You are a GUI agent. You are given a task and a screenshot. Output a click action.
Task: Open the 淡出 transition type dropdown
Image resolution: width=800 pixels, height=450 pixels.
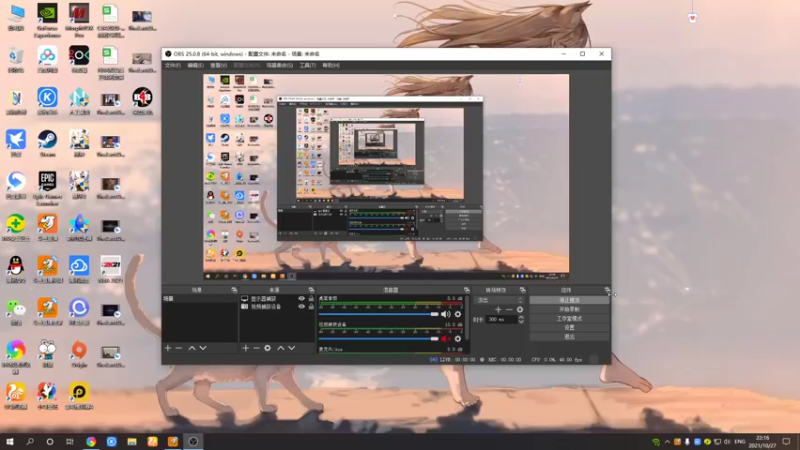(499, 300)
